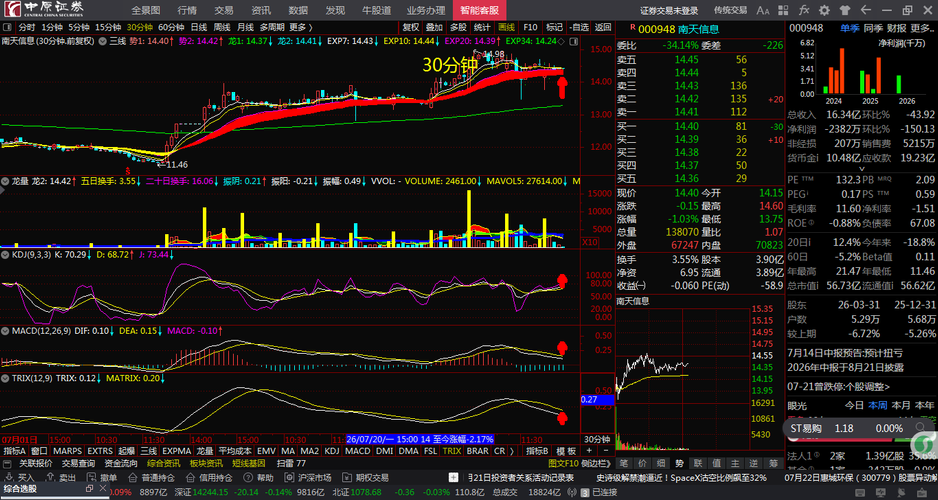Open 期权交易 options trading
938x500 pixels.
click(366, 478)
